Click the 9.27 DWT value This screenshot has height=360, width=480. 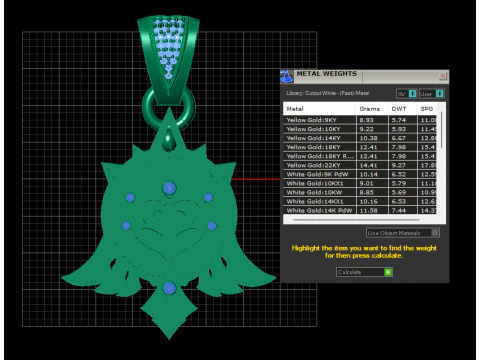[x=399, y=165]
